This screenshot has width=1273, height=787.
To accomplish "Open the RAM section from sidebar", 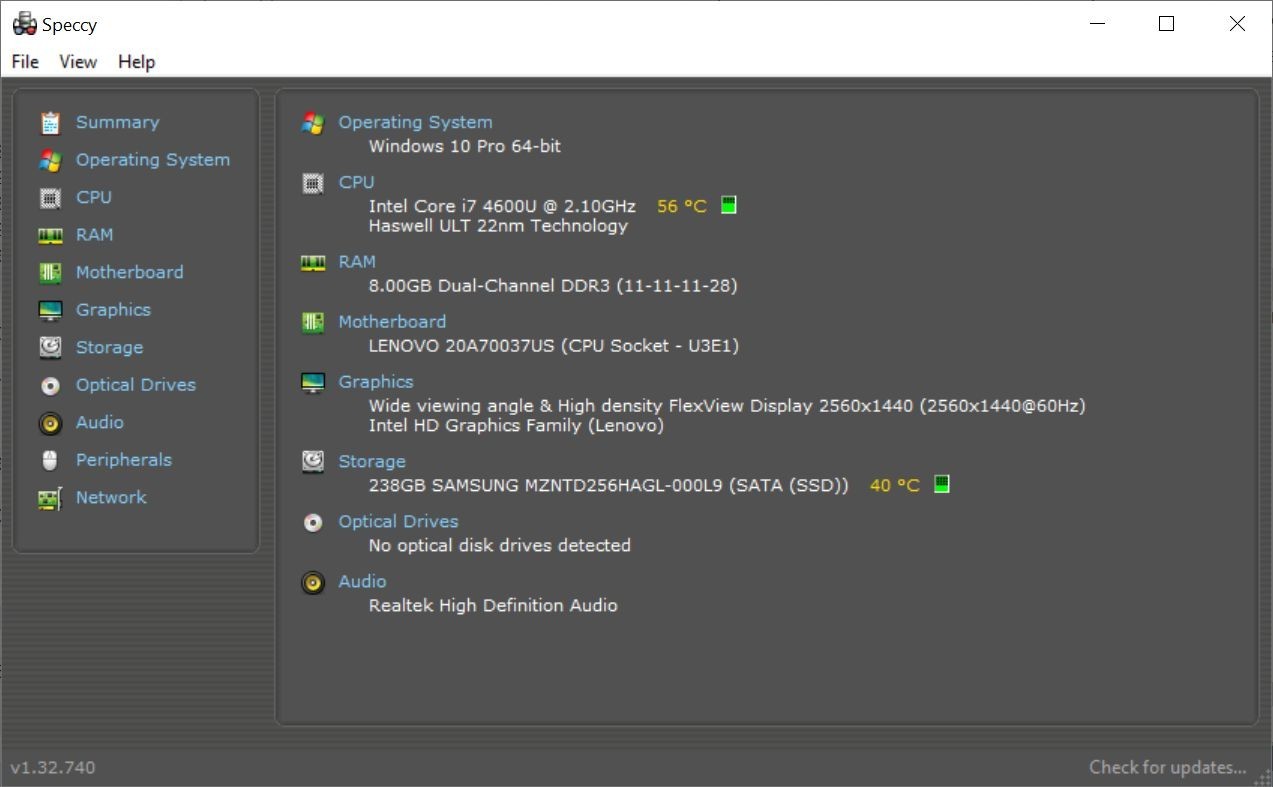I will pyautogui.click(x=94, y=235).
